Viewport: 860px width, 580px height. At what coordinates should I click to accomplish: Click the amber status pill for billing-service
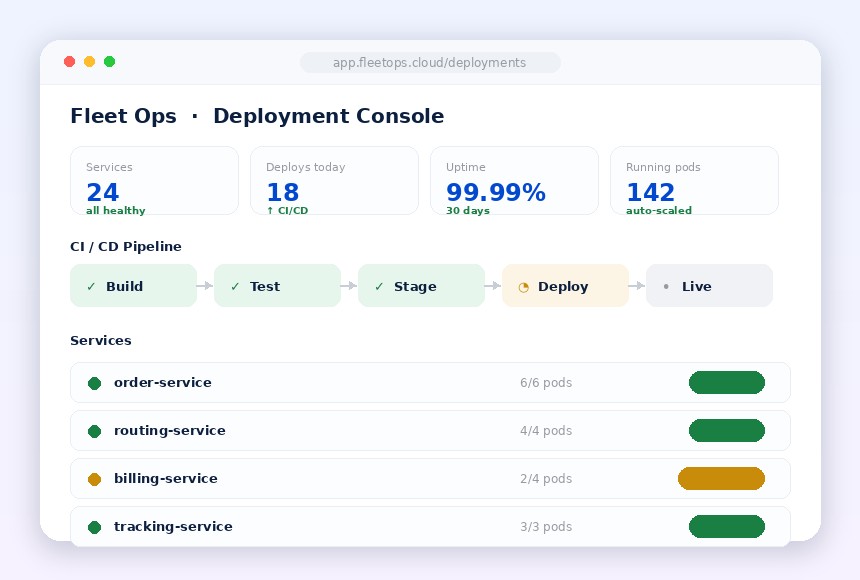pos(721,478)
